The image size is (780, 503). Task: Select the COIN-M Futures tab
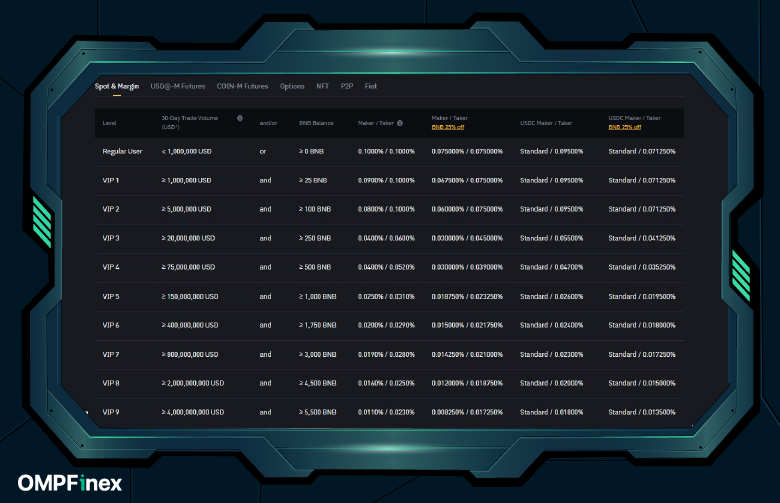click(x=242, y=87)
